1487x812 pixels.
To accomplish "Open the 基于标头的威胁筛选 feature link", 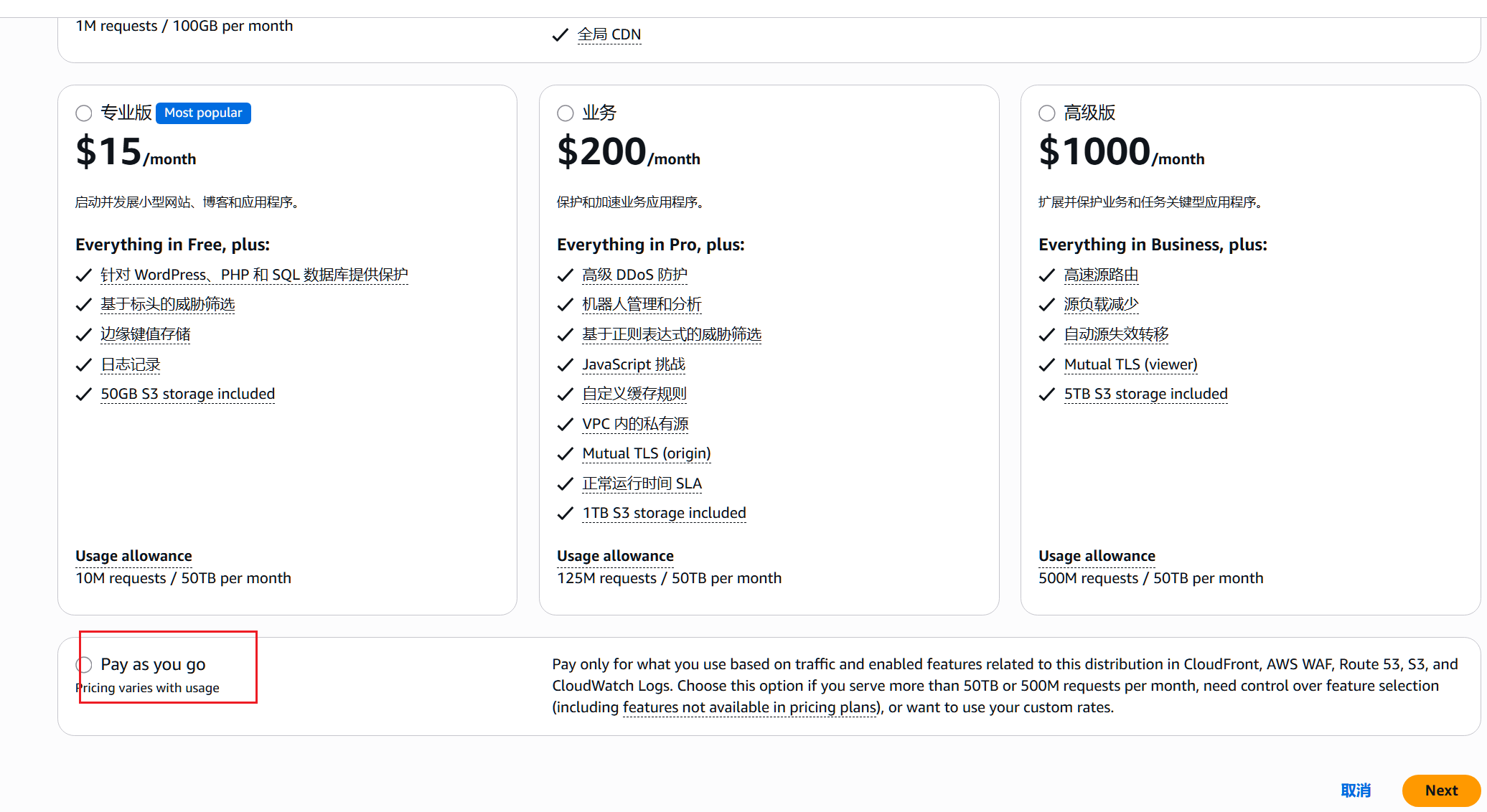I will click(x=167, y=304).
